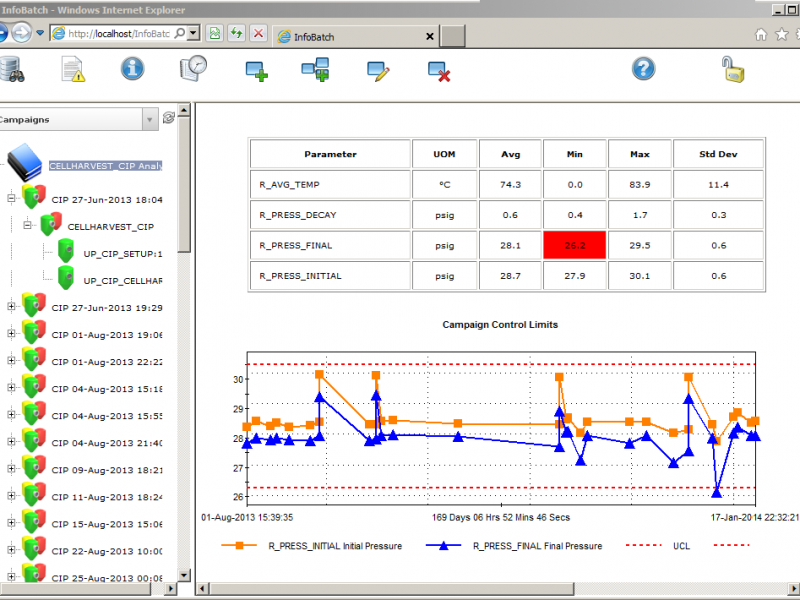Click the blue information icon
The image size is (800, 600).
click(132, 68)
